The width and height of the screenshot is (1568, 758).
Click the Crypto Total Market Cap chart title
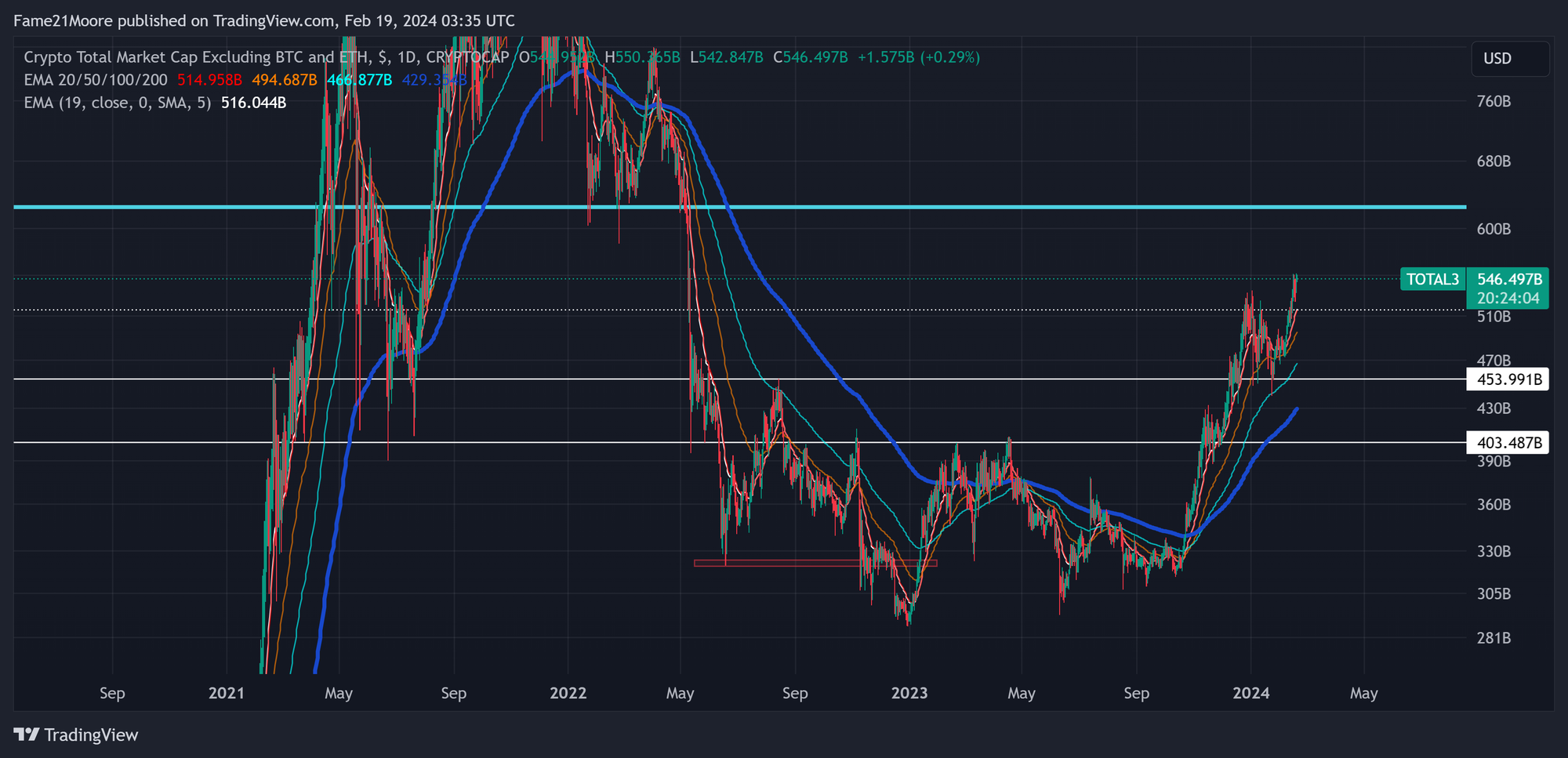[x=267, y=57]
